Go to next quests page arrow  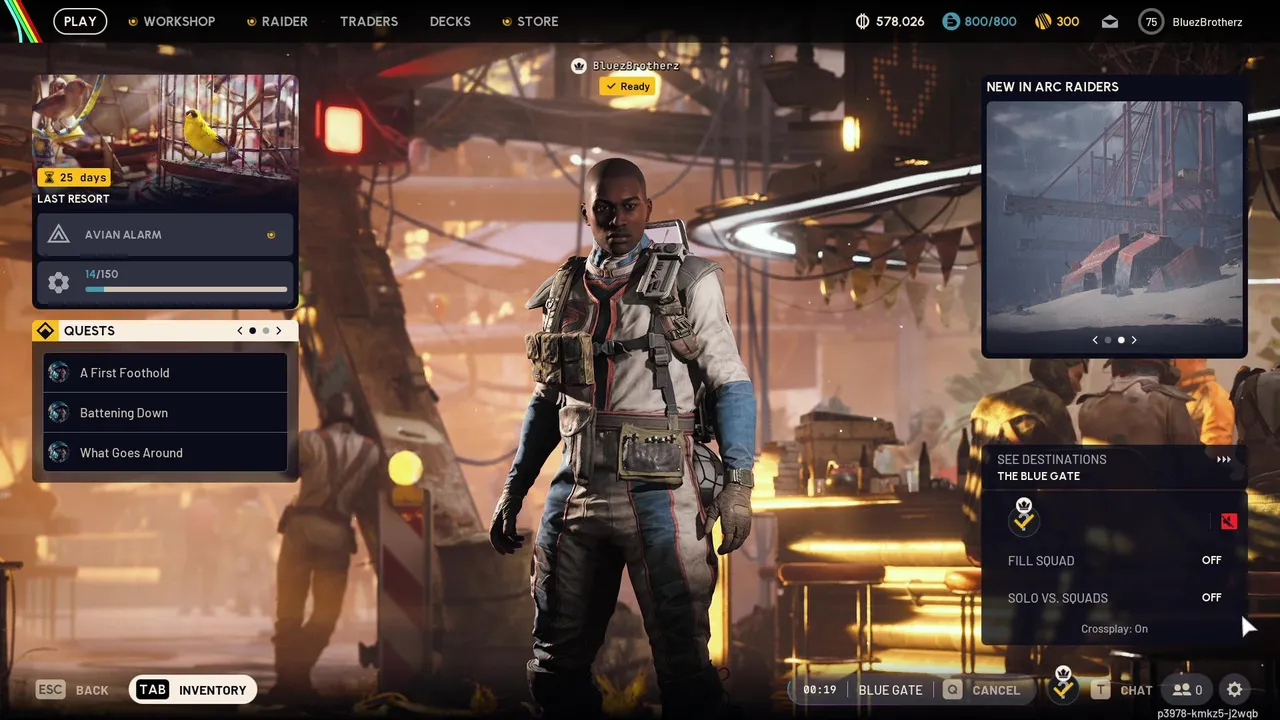[x=279, y=331]
